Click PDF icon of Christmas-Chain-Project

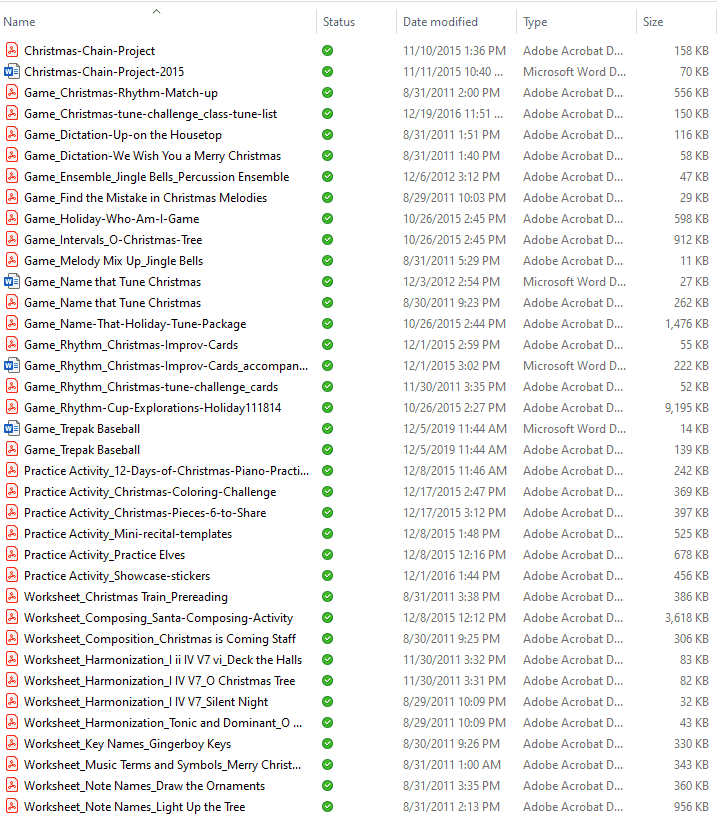point(11,51)
